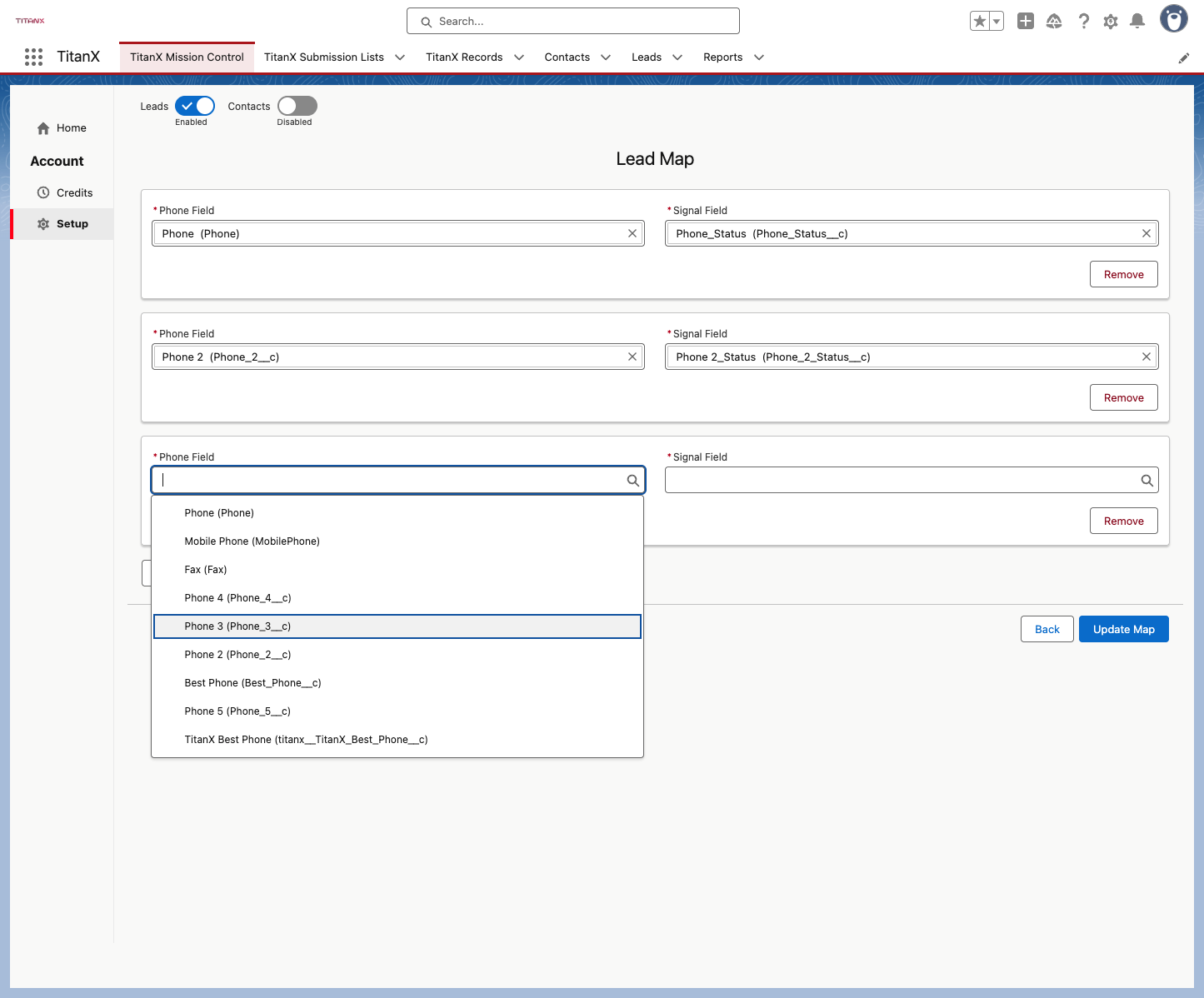Click the pencil edit navigation icon
The image size is (1204, 998).
click(1184, 58)
